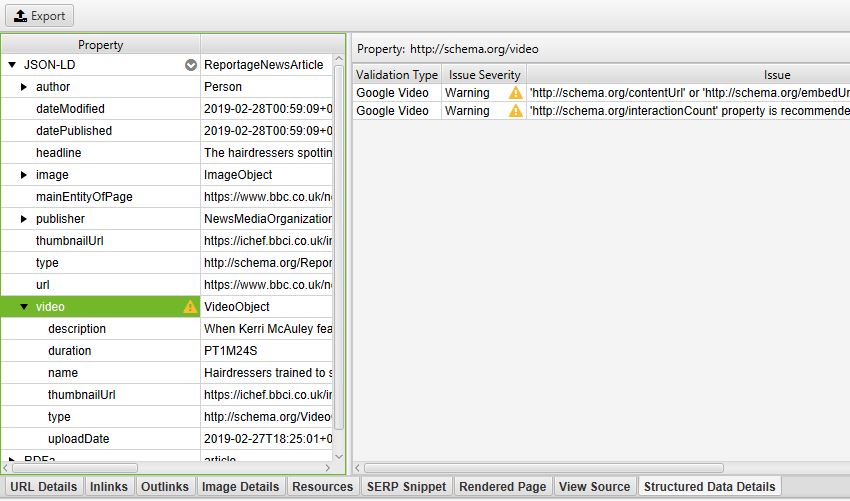
Task: Switch to the URL Details tab
Action: tap(43, 487)
